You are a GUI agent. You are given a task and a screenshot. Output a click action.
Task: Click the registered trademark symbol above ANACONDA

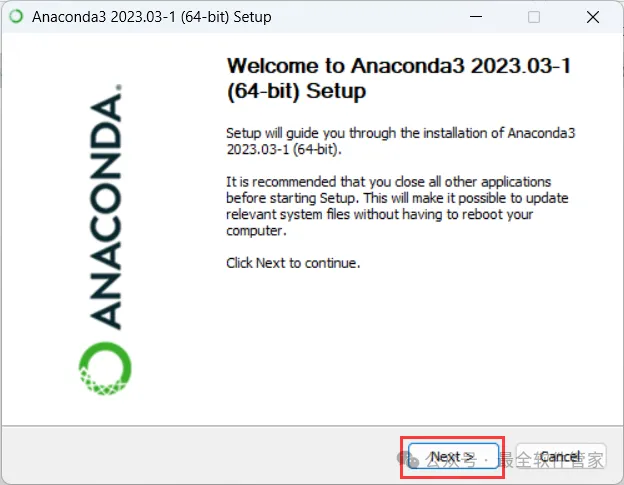pyautogui.click(x=118, y=87)
